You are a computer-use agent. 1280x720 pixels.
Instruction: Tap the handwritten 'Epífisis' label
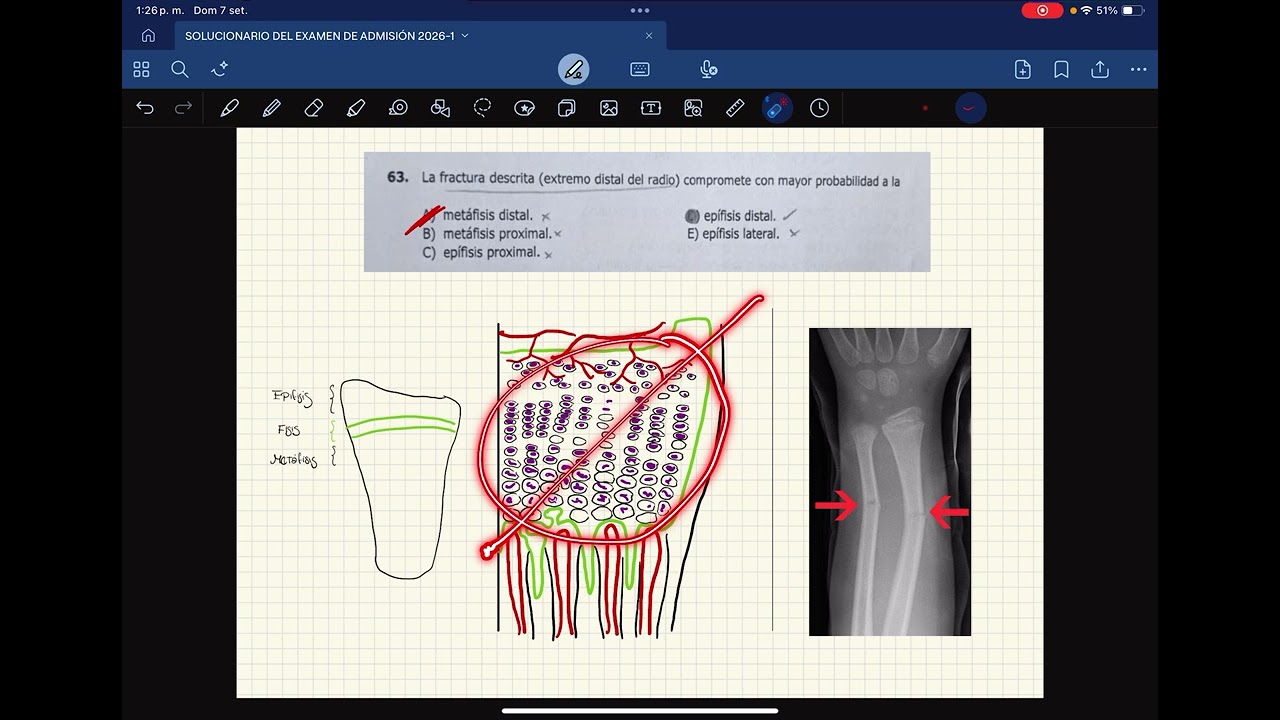(292, 398)
